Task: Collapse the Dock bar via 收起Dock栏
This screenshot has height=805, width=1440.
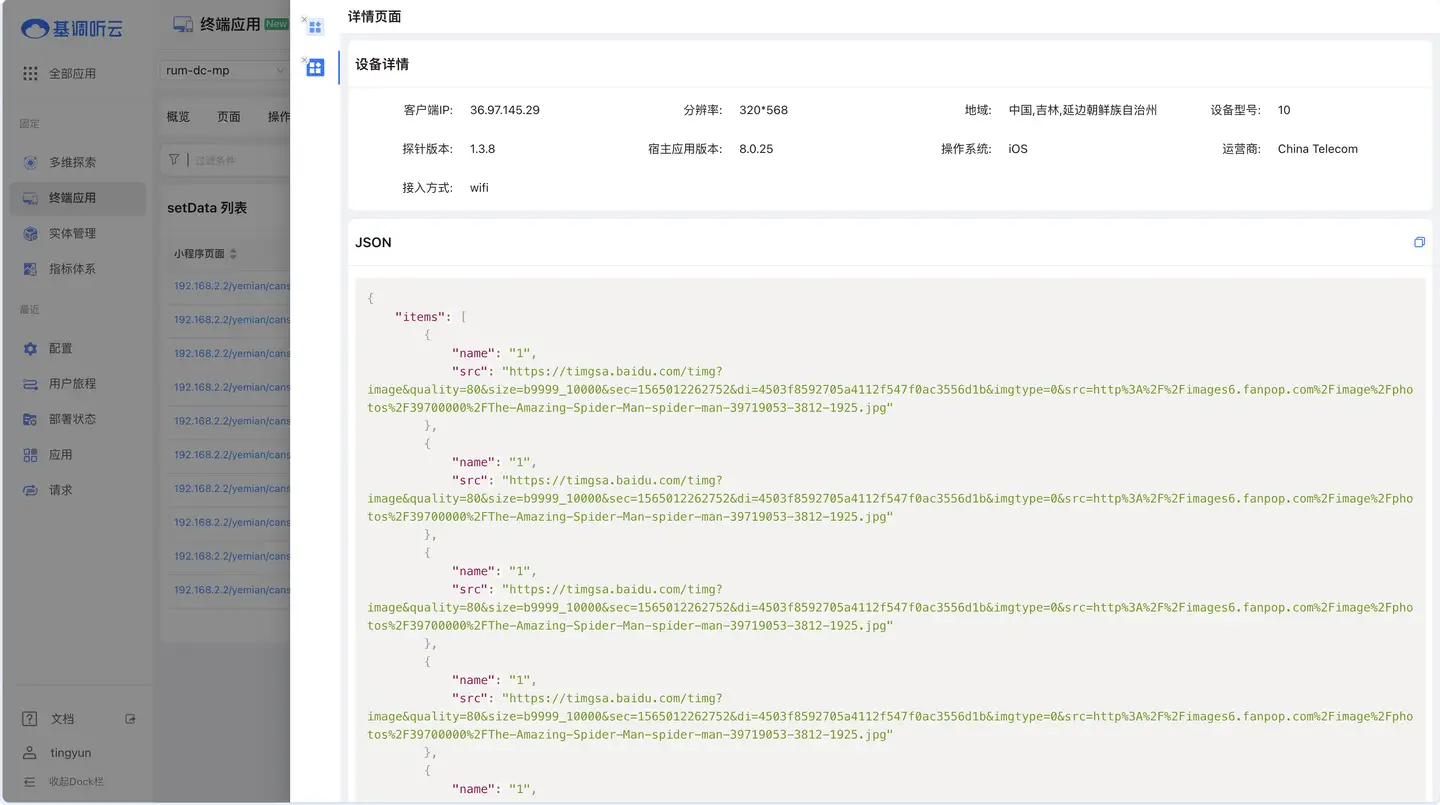Action: 76,782
